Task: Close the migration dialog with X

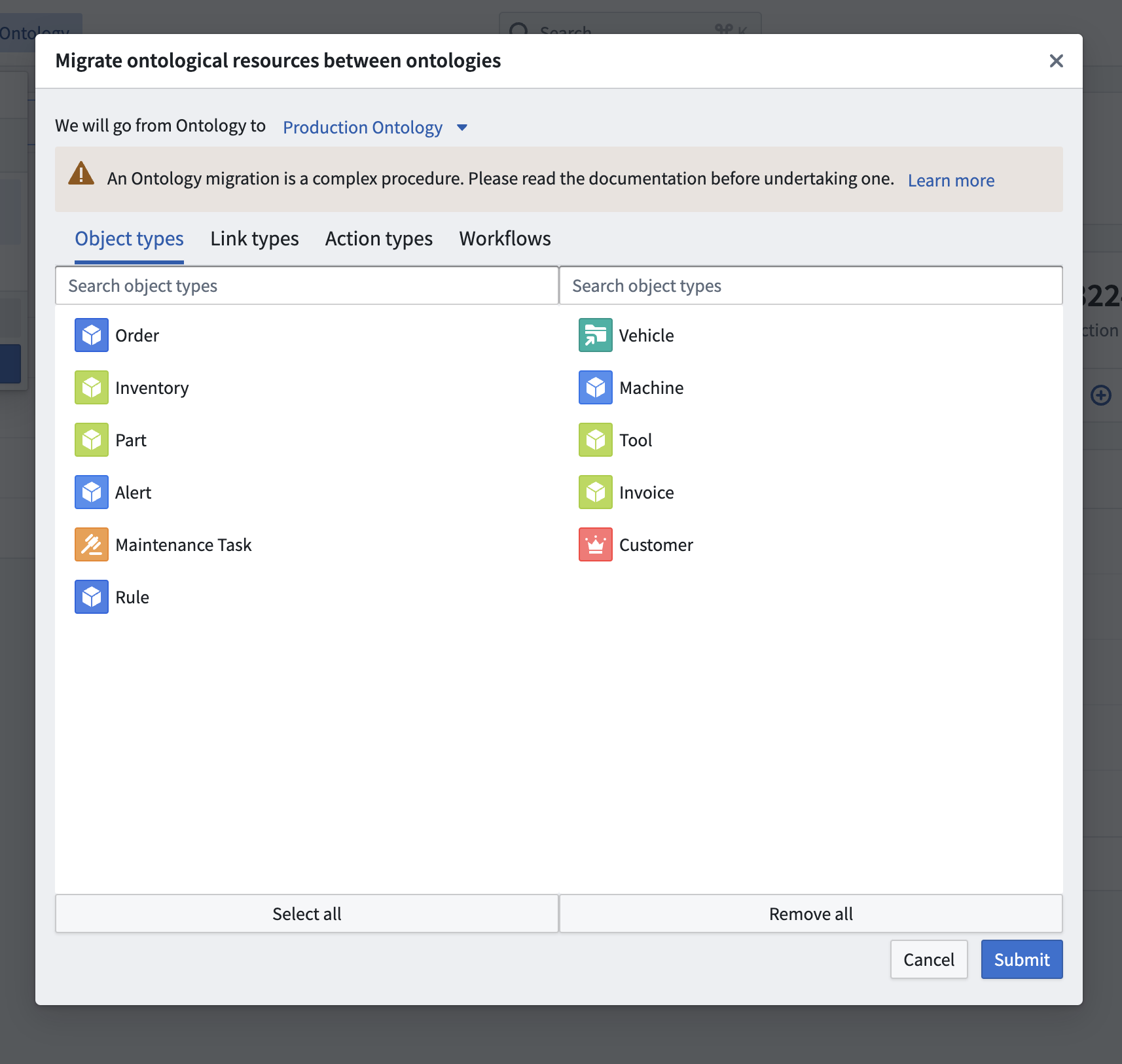Action: coord(1056,61)
